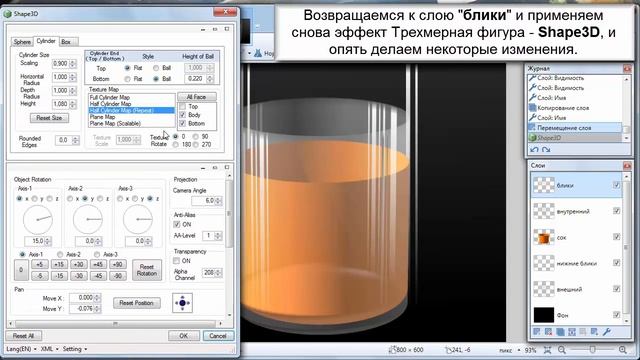Select внутренний layer thumbnail

tap(544, 211)
